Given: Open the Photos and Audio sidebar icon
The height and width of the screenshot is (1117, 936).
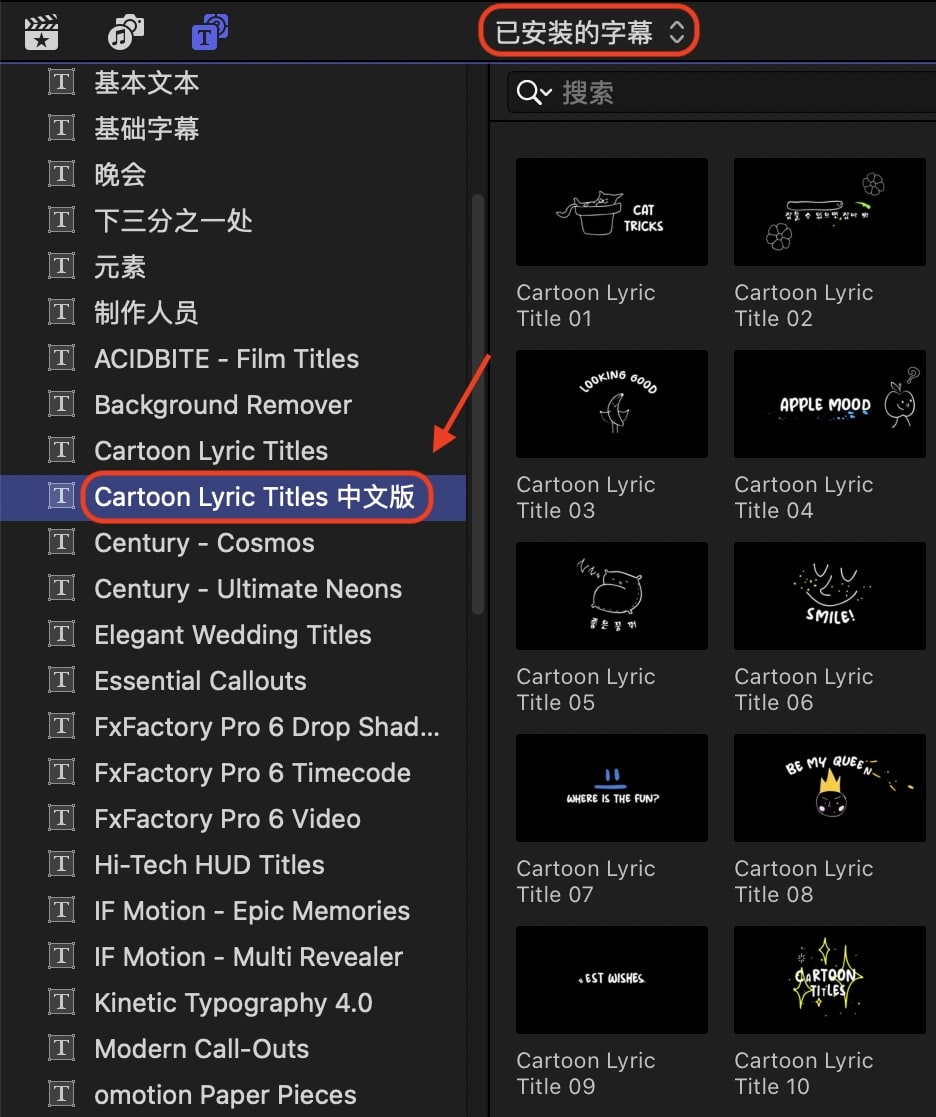Looking at the screenshot, I should pyautogui.click(x=125, y=33).
